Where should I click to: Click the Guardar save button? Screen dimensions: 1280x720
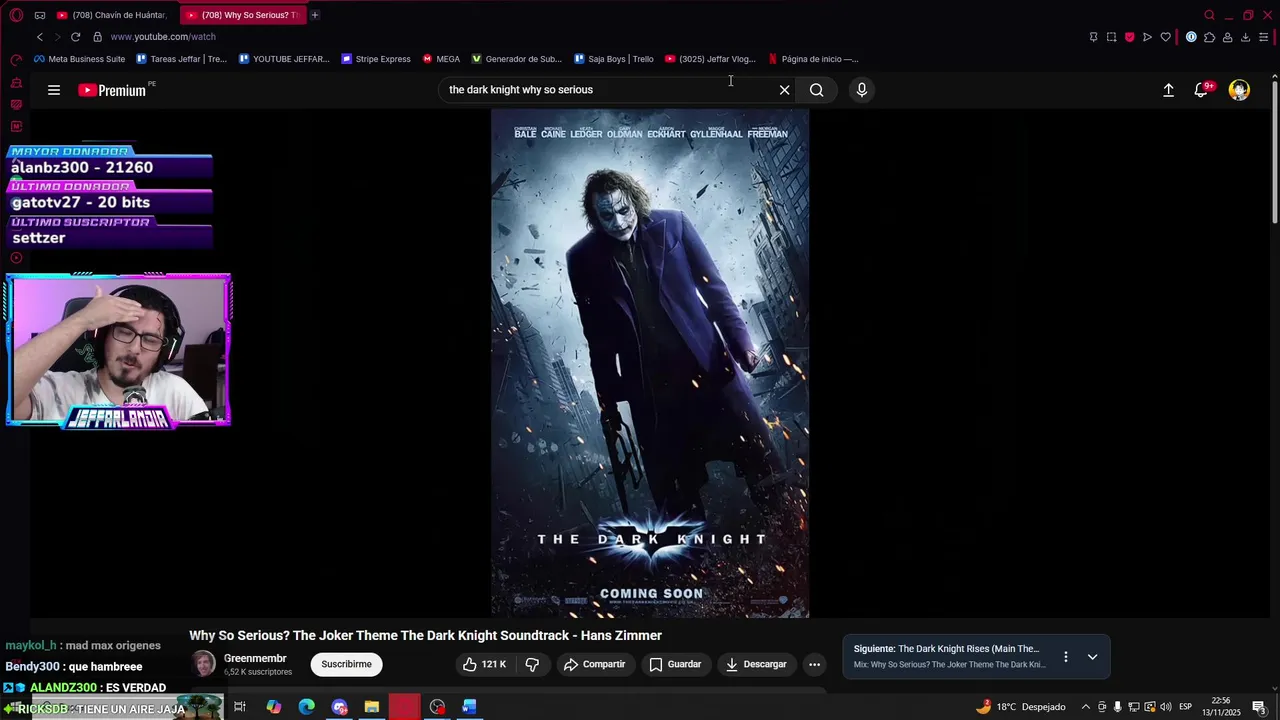pos(675,664)
